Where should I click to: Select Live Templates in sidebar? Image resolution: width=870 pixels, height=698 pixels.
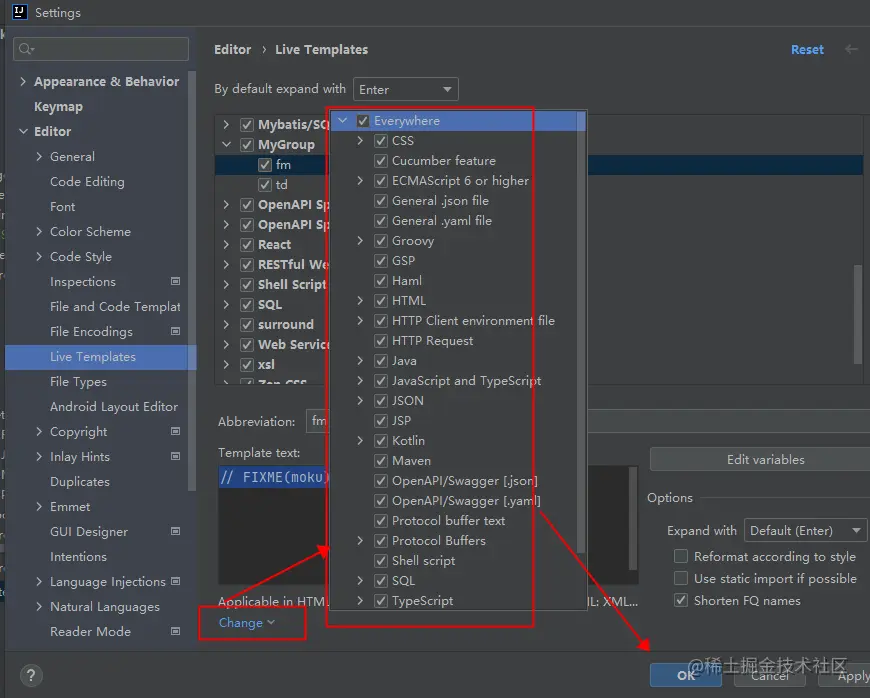[100, 357]
